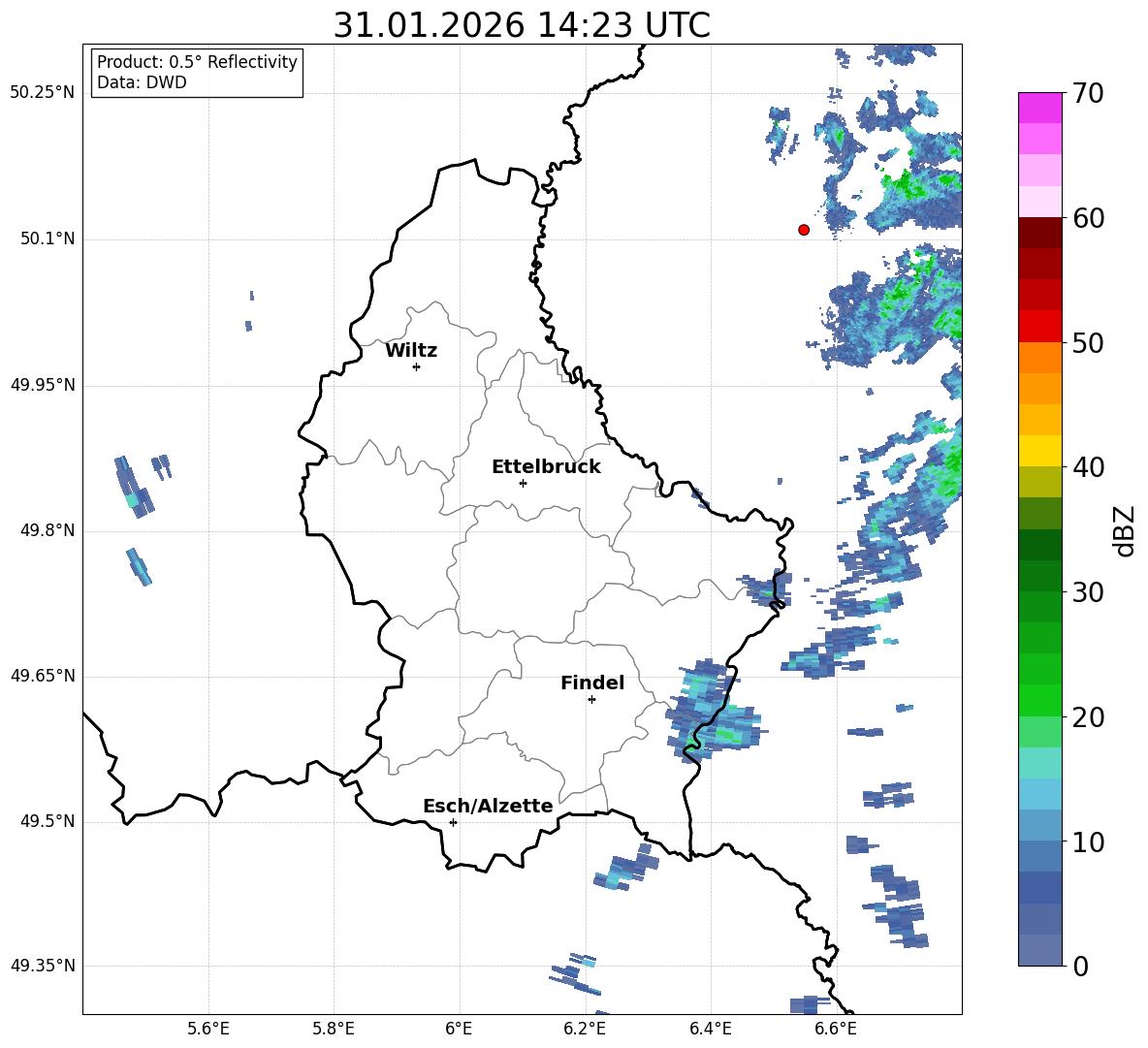This screenshot has height=1048, width=1148.
Task: Click the 40 value on colorbar
Action: [1087, 467]
